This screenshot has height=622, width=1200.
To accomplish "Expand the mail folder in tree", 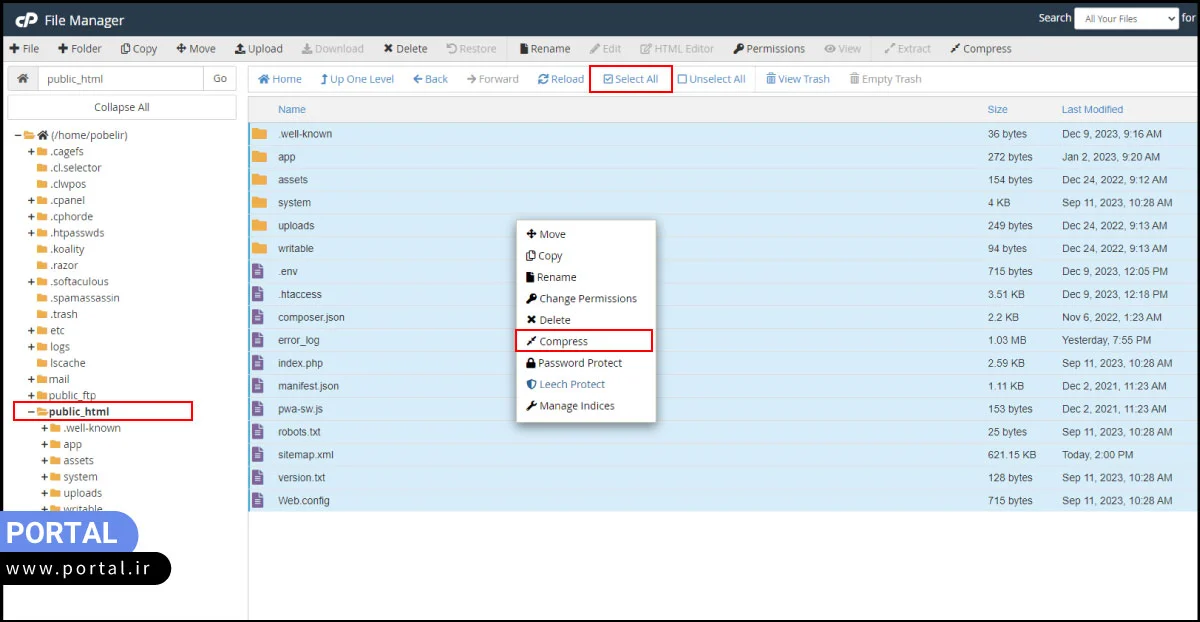I will 31,379.
